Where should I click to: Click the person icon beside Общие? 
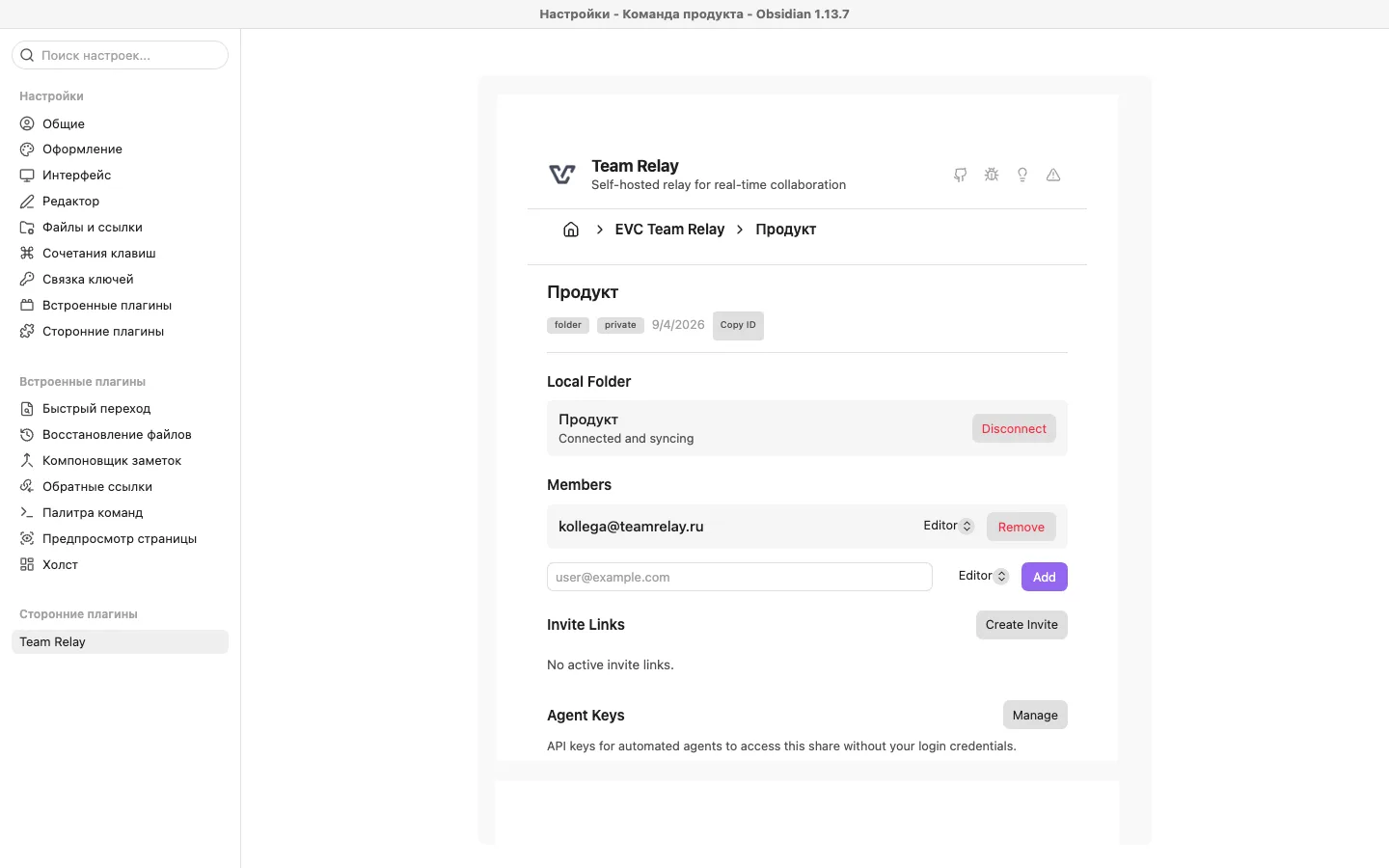point(27,123)
